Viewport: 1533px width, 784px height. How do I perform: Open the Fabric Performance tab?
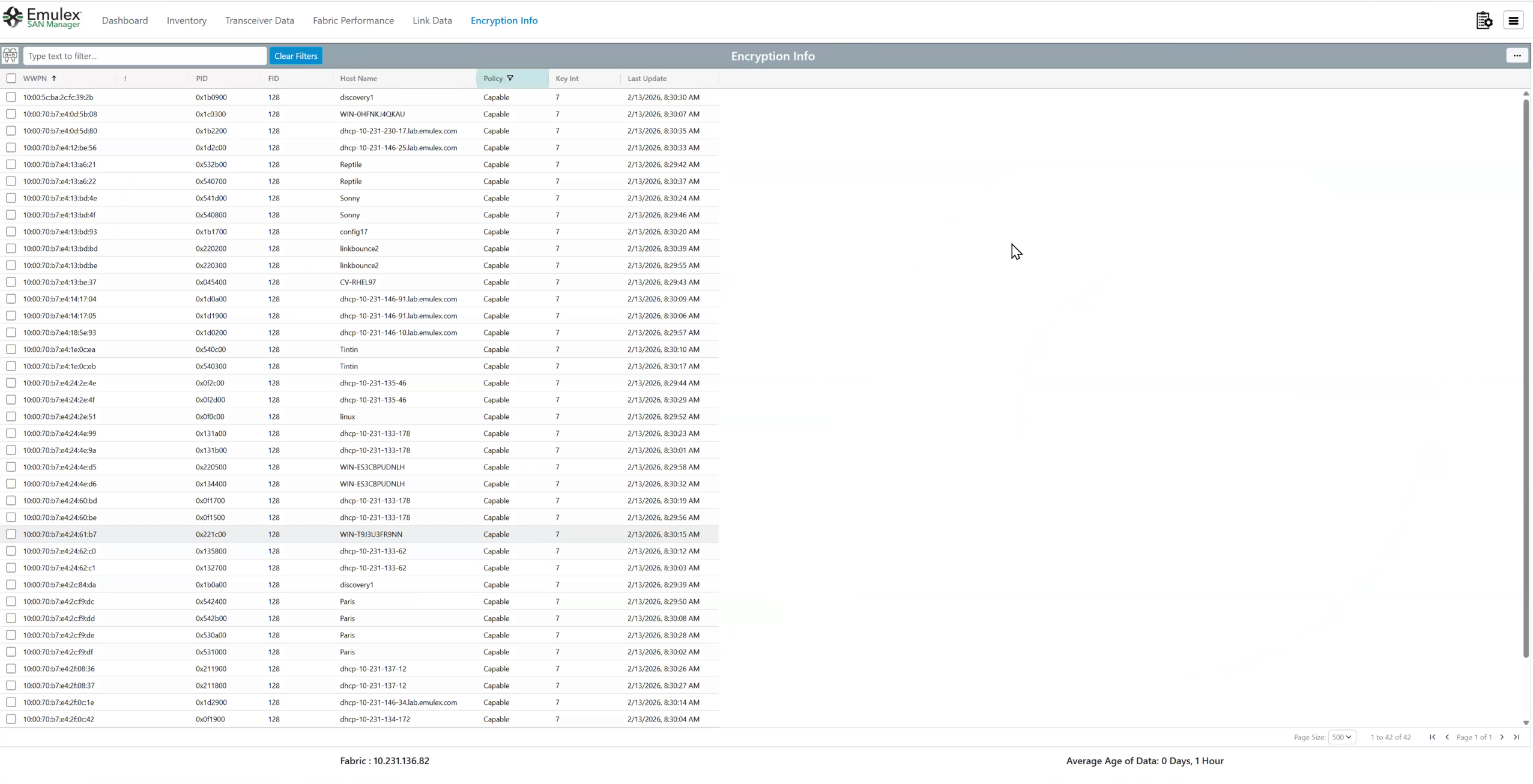353,20
